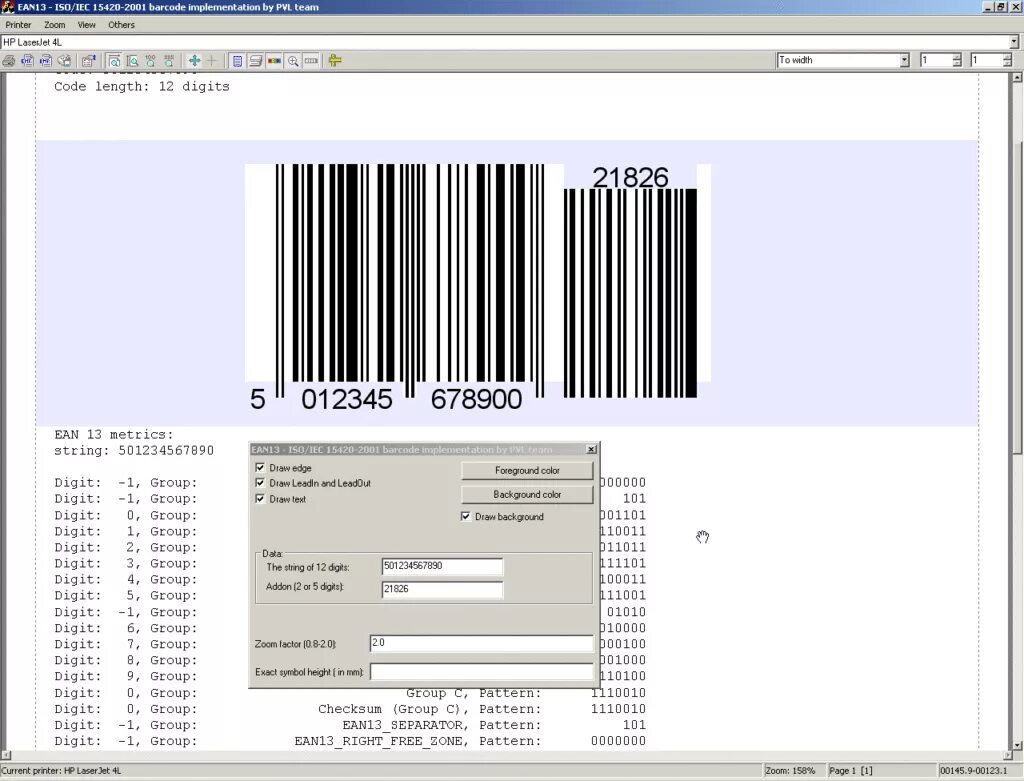The height and width of the screenshot is (781, 1024).
Task: Click the 'EAN 13 metrics:' heading text
Action: point(114,434)
